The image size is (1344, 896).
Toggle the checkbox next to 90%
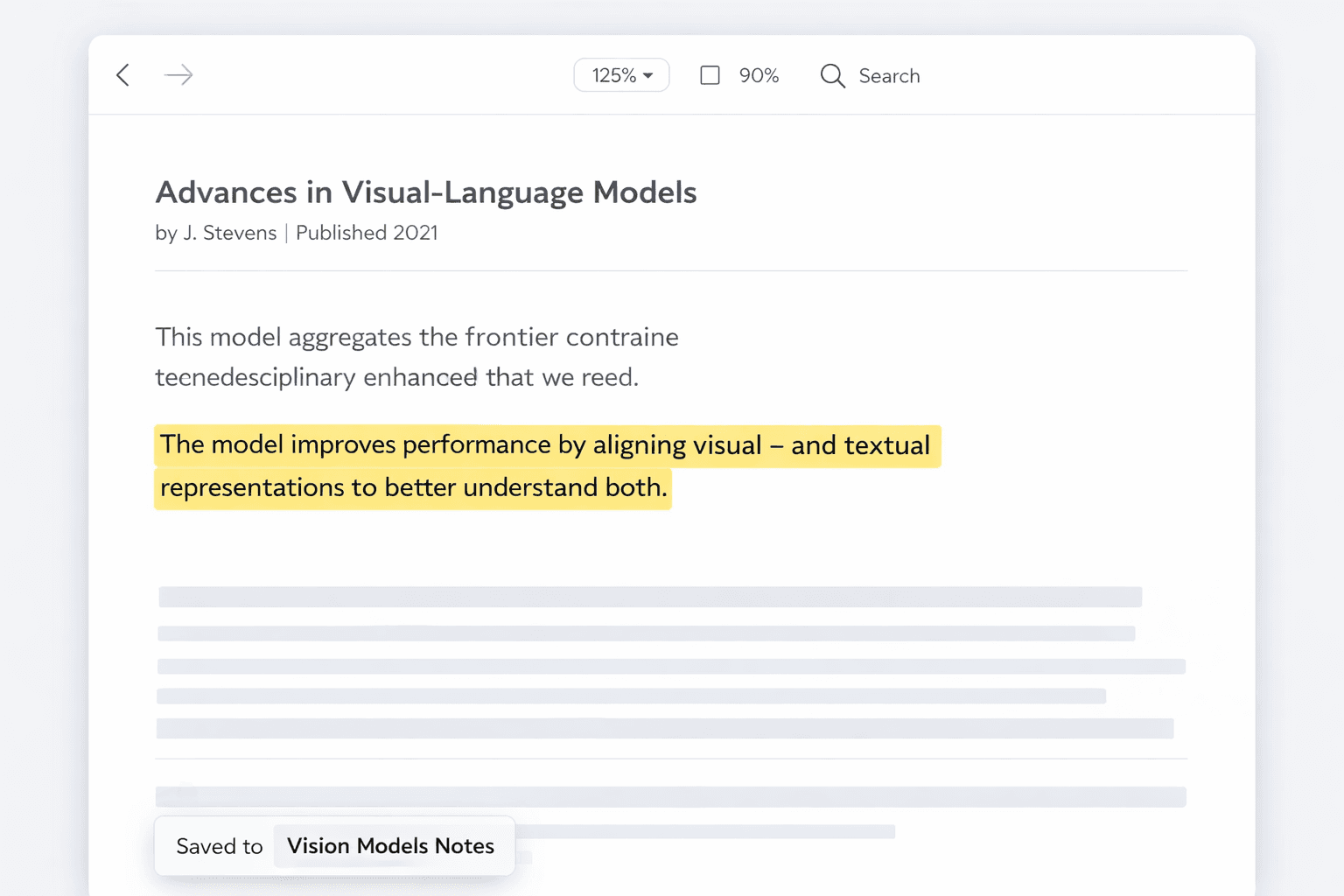[x=710, y=75]
